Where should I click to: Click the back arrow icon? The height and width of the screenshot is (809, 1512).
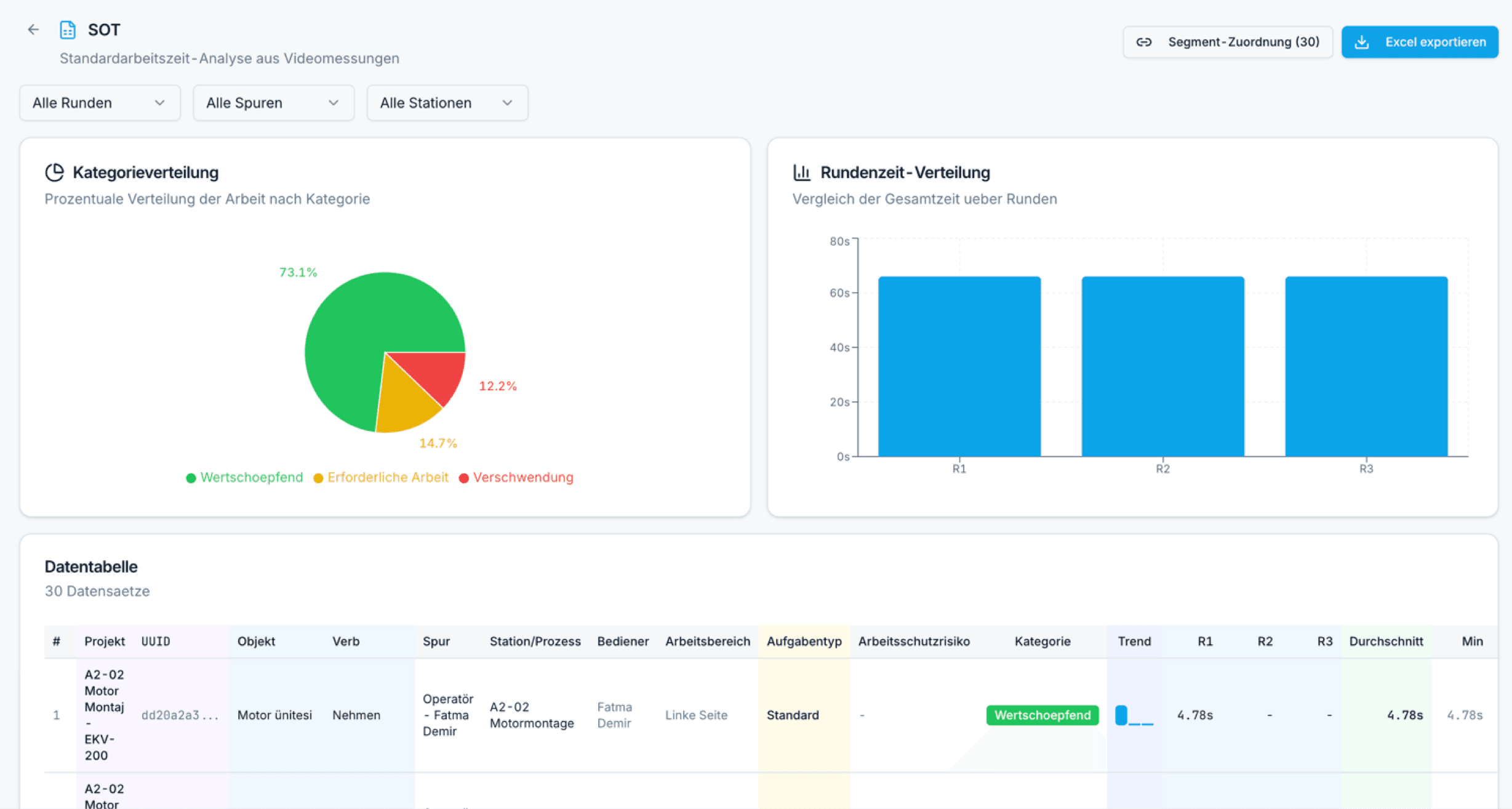coord(33,30)
